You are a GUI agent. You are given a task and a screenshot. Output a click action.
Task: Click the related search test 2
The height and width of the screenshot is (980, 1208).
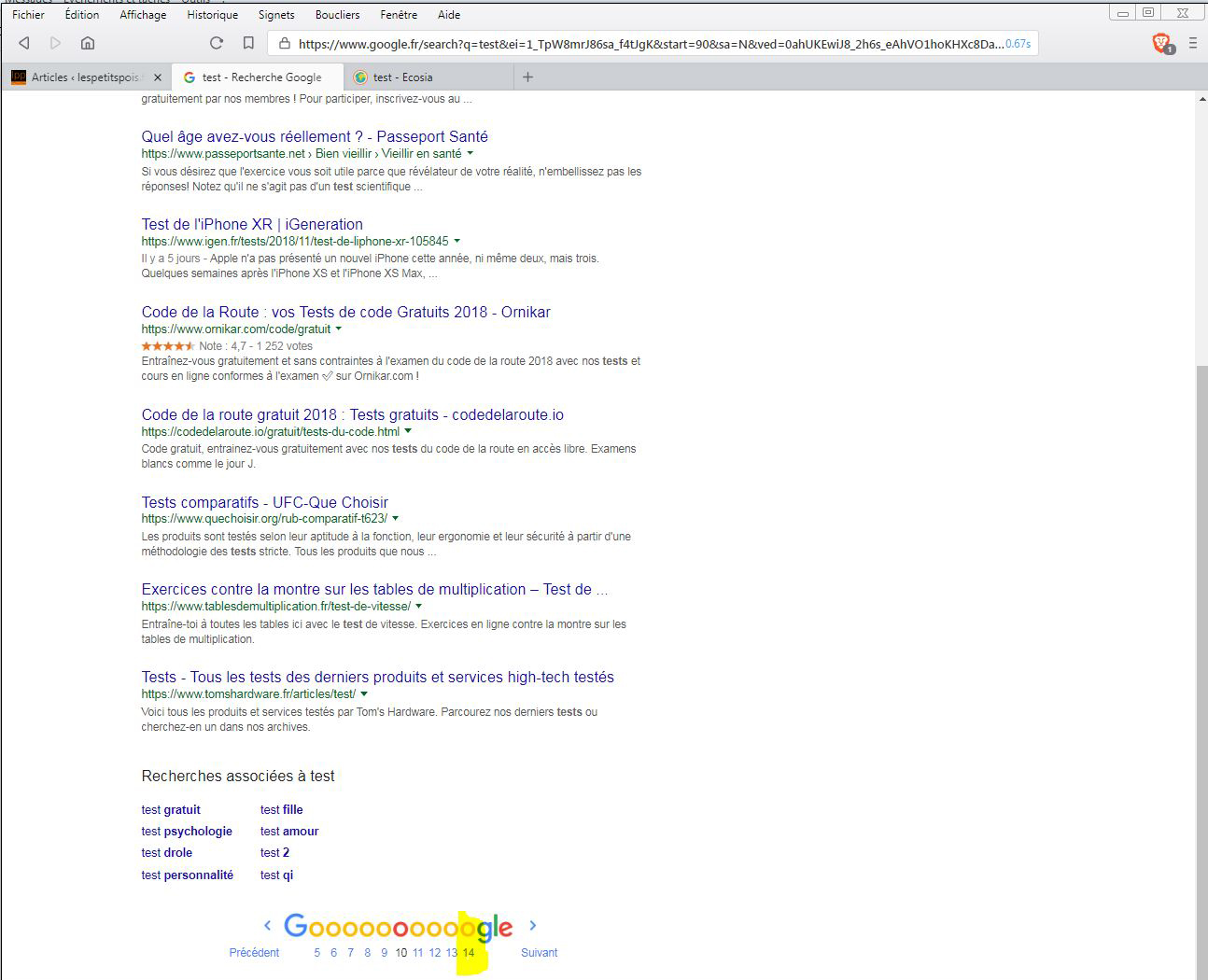[x=274, y=852]
